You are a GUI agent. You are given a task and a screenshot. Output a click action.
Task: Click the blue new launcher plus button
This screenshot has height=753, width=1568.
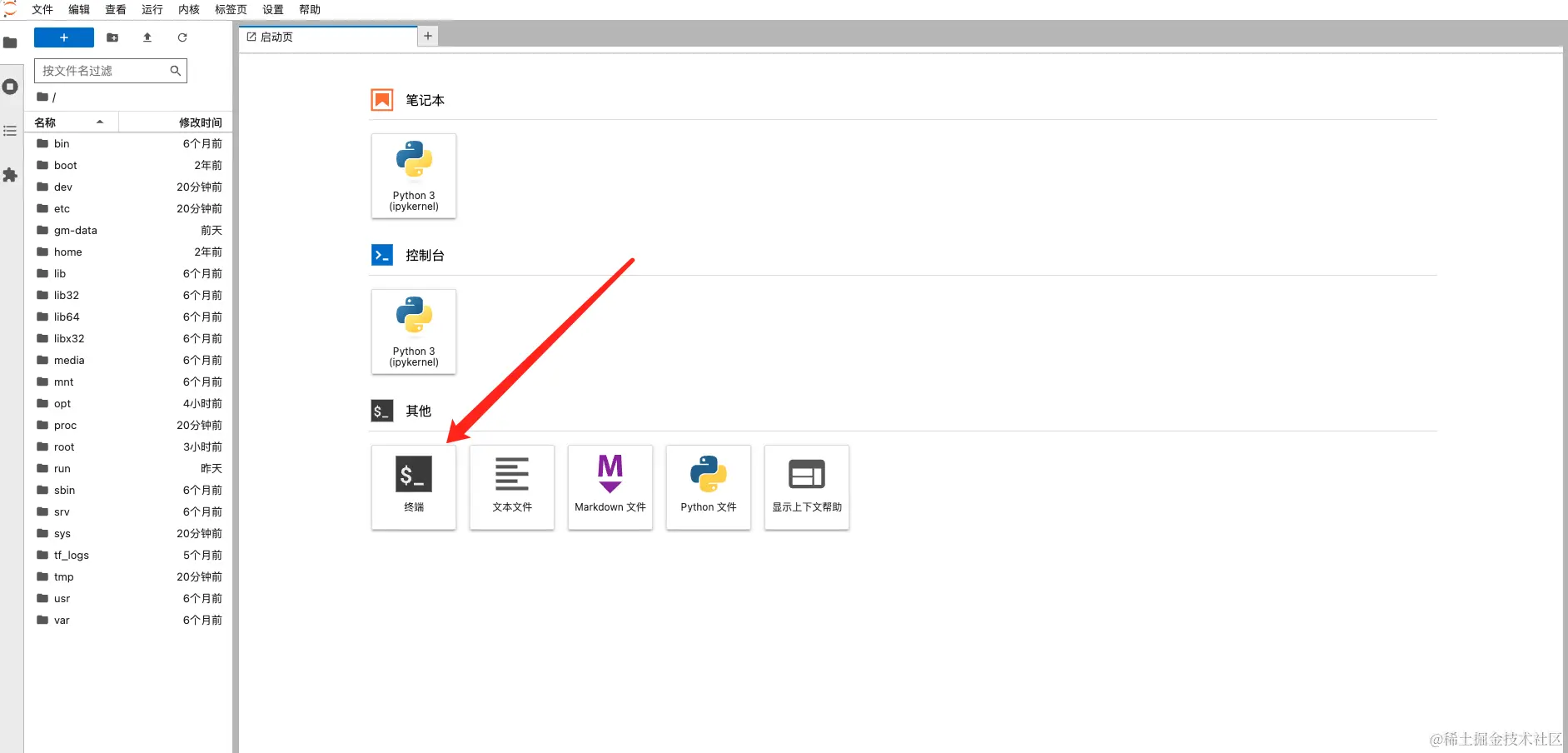[x=64, y=37]
